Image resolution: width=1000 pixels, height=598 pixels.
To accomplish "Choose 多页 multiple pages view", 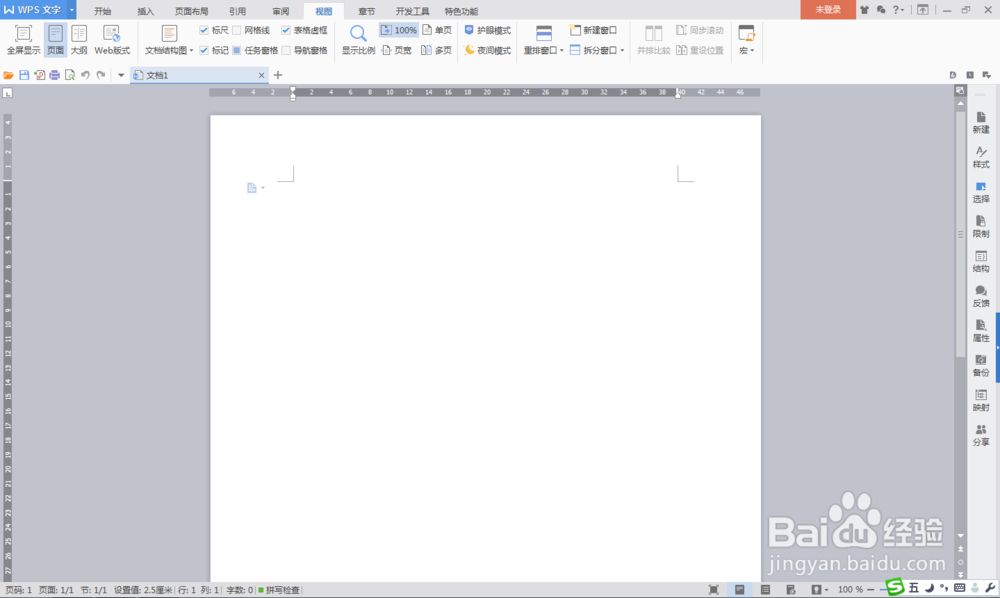I will [x=437, y=50].
